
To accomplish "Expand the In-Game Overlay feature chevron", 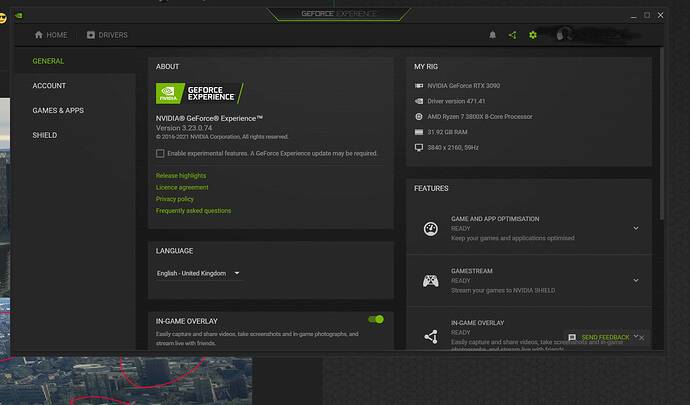I will tap(636, 335).
